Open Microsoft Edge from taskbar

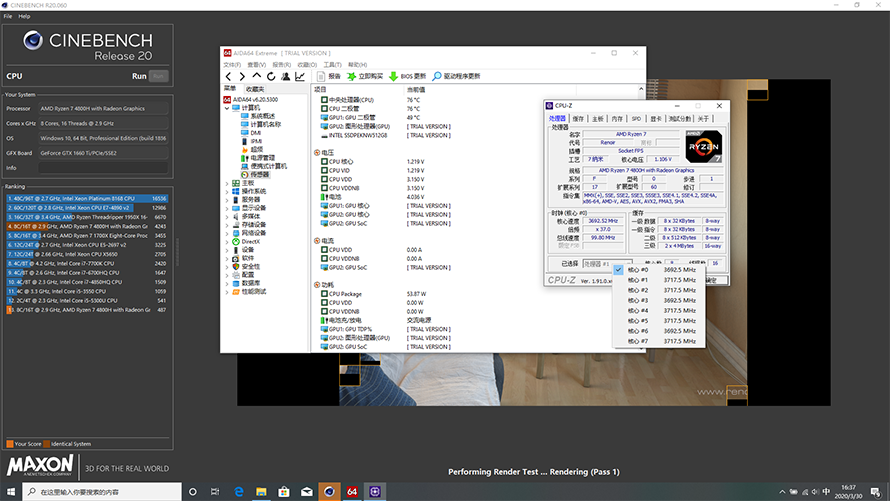(x=238, y=492)
